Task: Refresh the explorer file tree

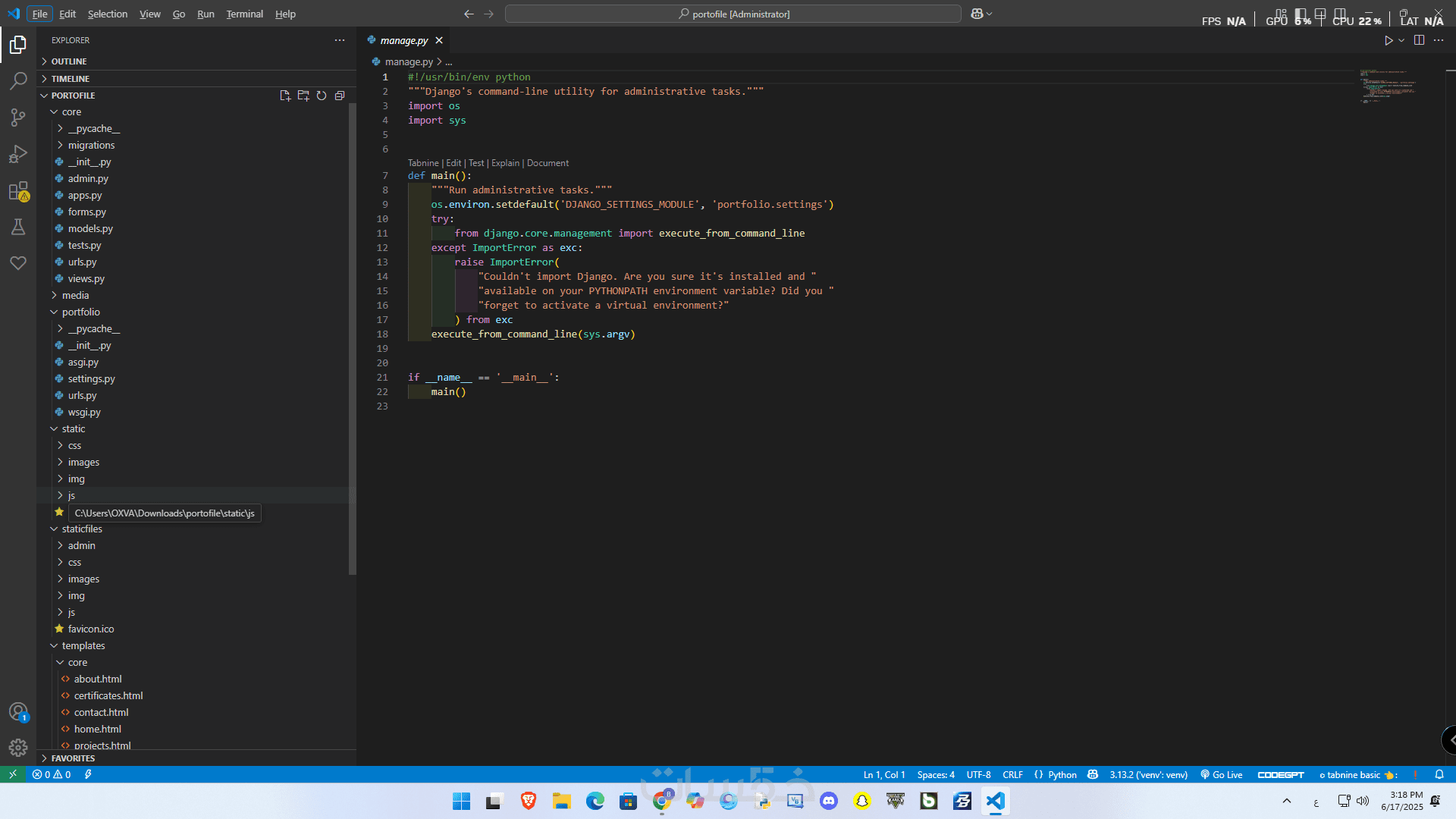Action: pyautogui.click(x=322, y=96)
